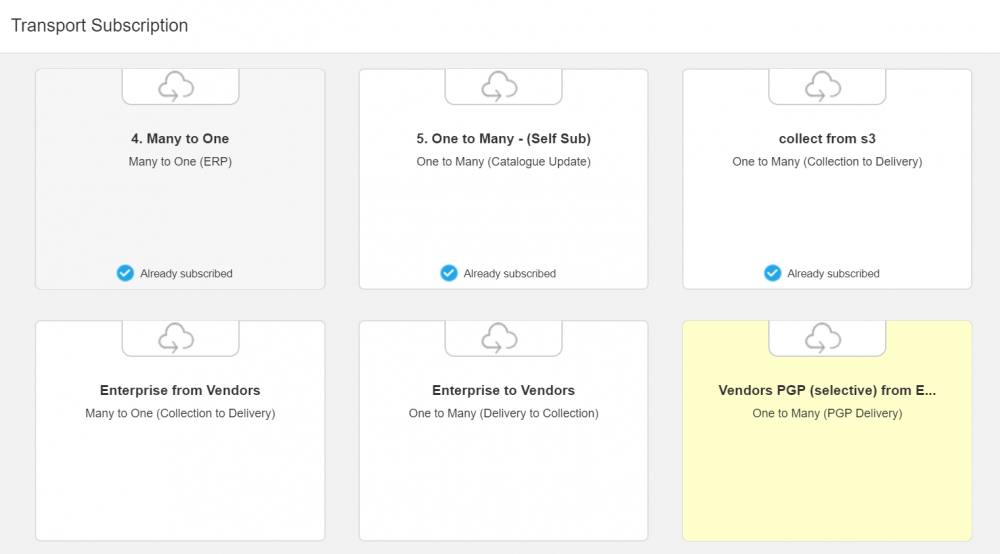Click cloud icon on collect from s3 card
This screenshot has width=1000, height=554.
[823, 86]
